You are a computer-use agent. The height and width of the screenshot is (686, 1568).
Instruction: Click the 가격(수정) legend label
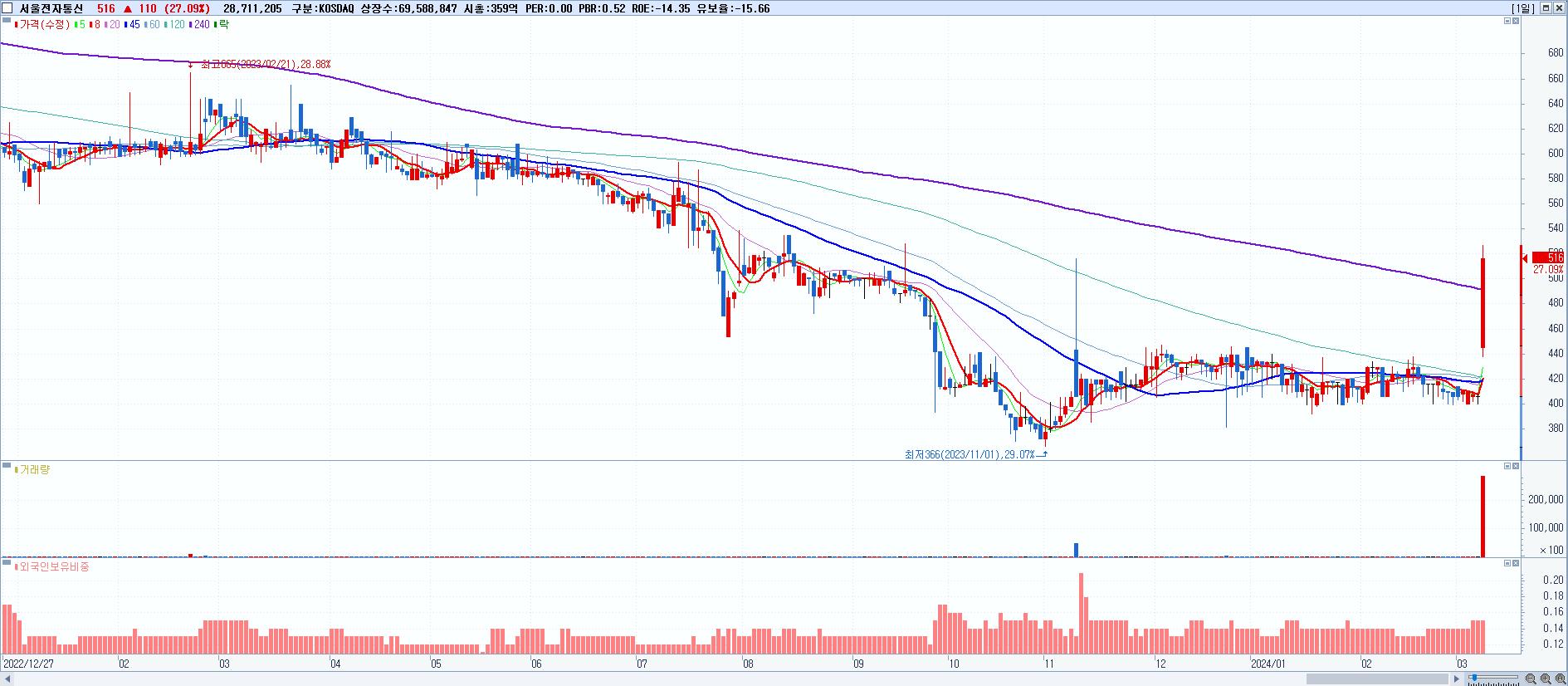[45, 24]
